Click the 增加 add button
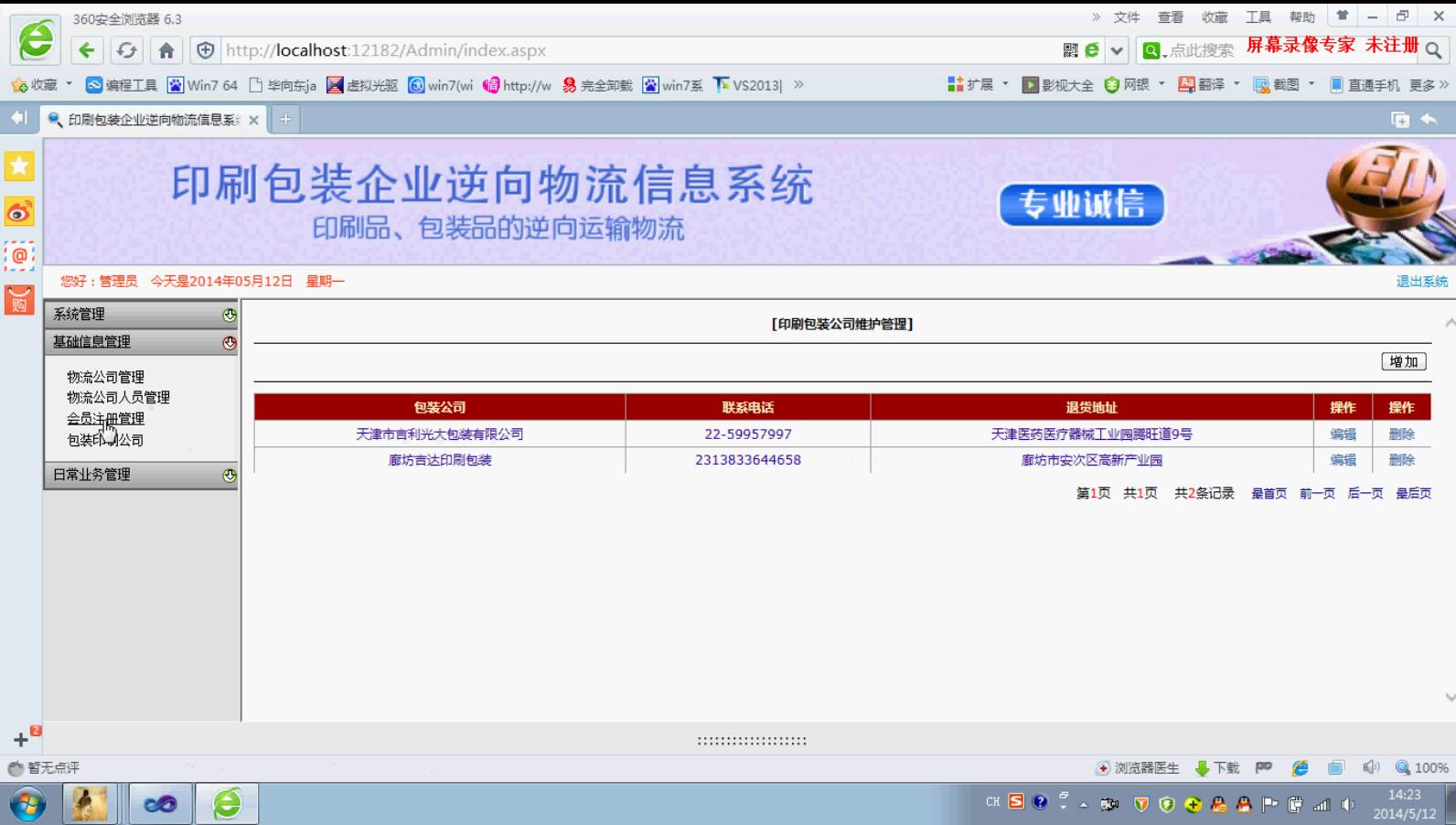Image resolution: width=1456 pixels, height=825 pixels. pos(1403,362)
